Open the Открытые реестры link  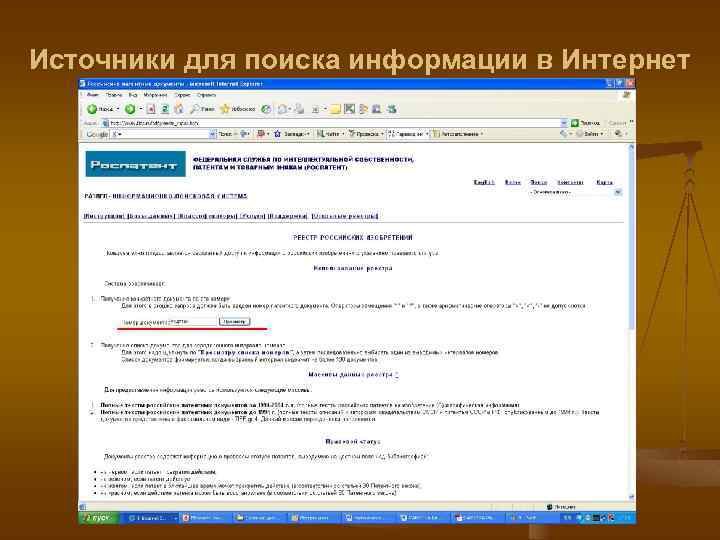click(x=345, y=216)
